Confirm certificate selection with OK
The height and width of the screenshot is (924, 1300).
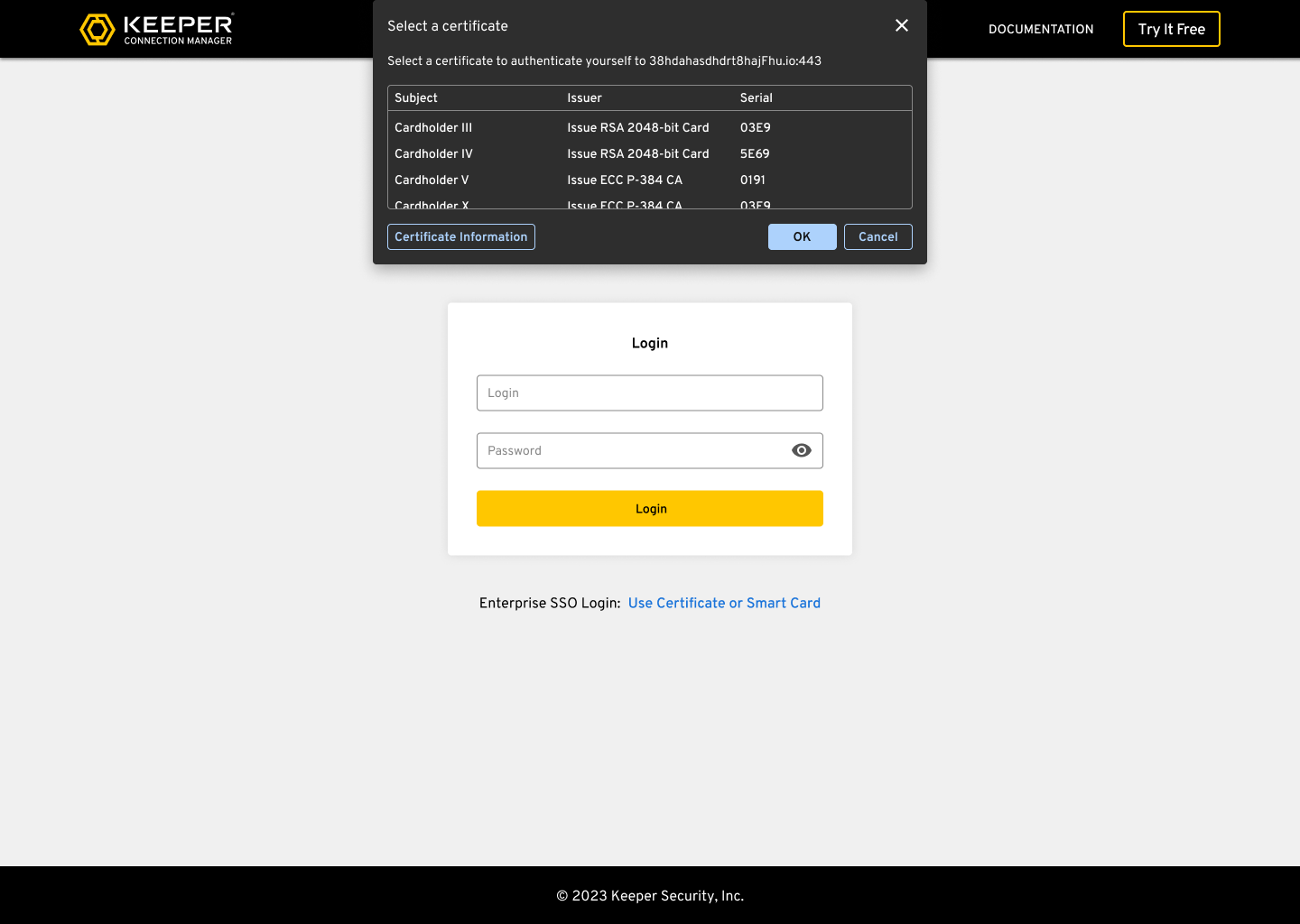tap(802, 236)
